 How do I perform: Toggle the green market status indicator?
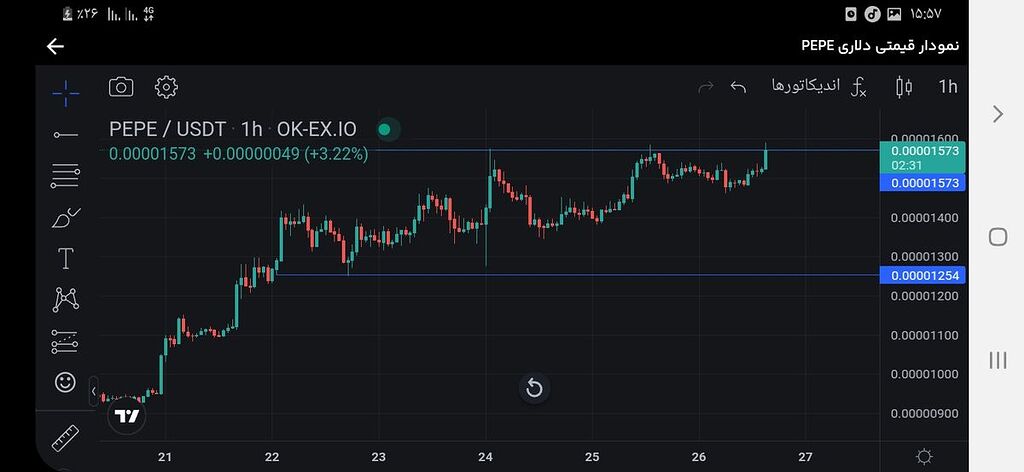pyautogui.click(x=382, y=129)
